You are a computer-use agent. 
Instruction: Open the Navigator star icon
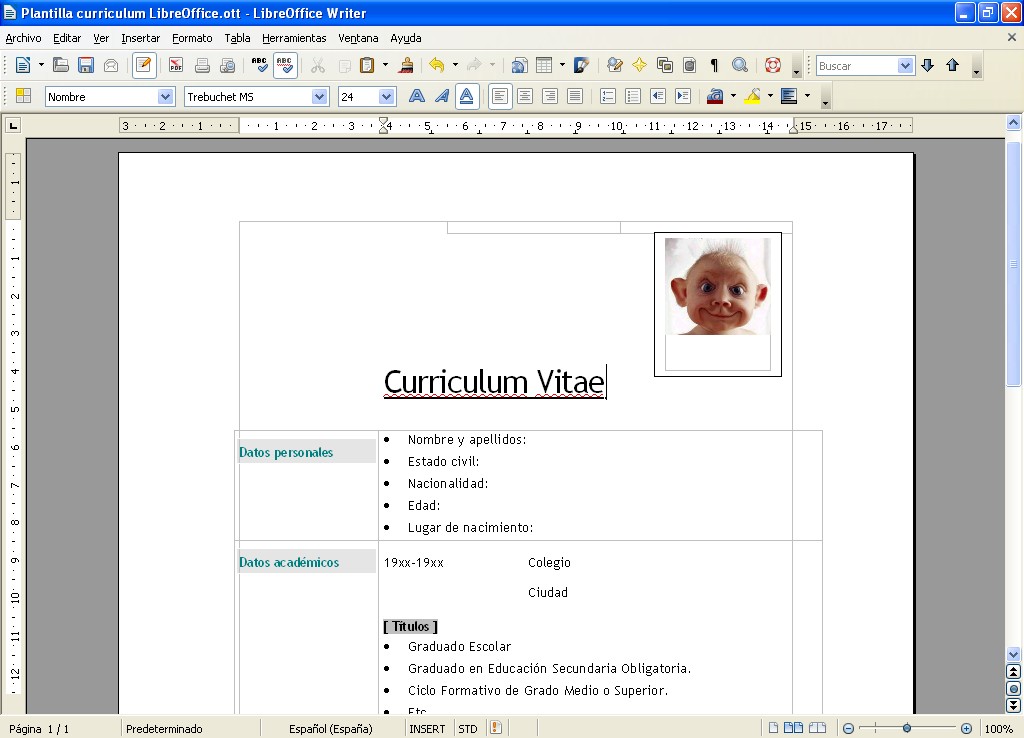[x=639, y=65]
